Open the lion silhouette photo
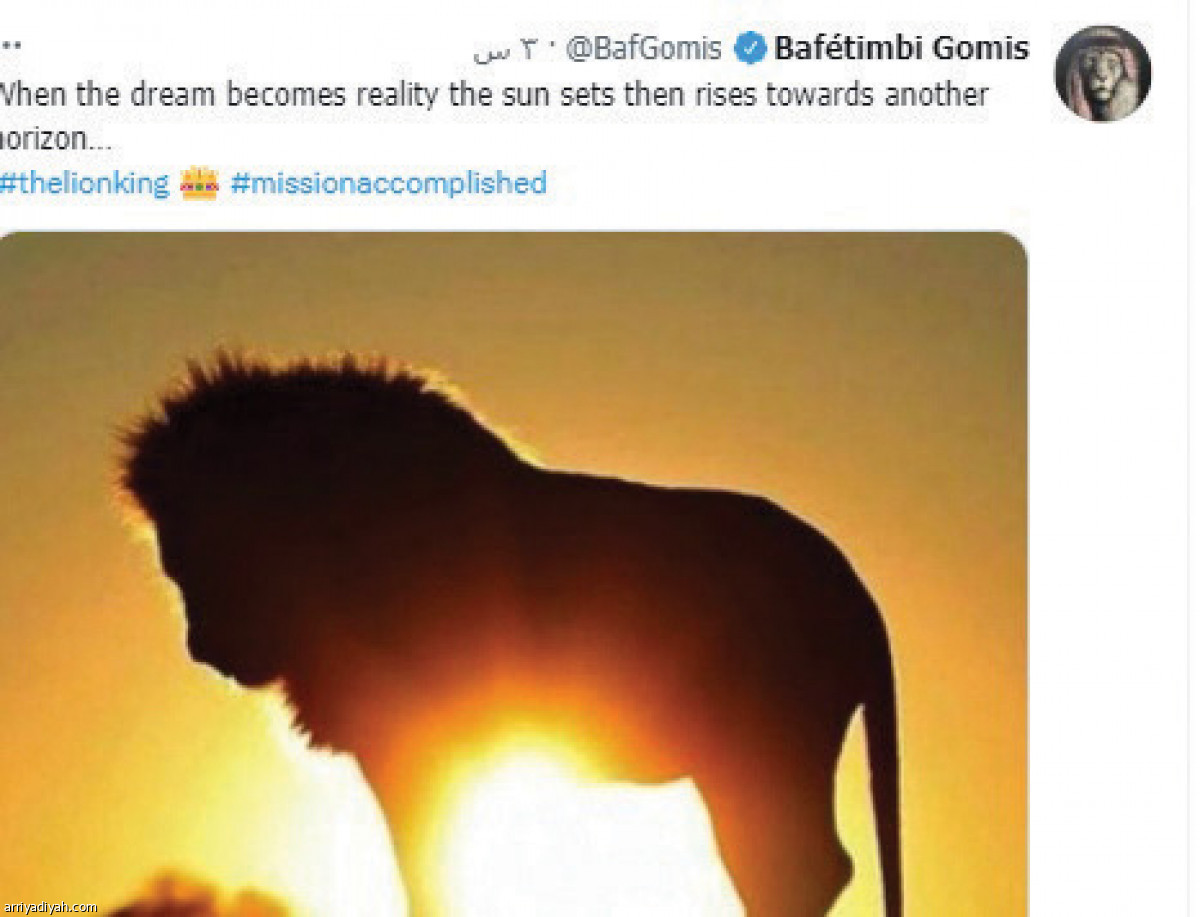1200x917 pixels. [x=513, y=574]
